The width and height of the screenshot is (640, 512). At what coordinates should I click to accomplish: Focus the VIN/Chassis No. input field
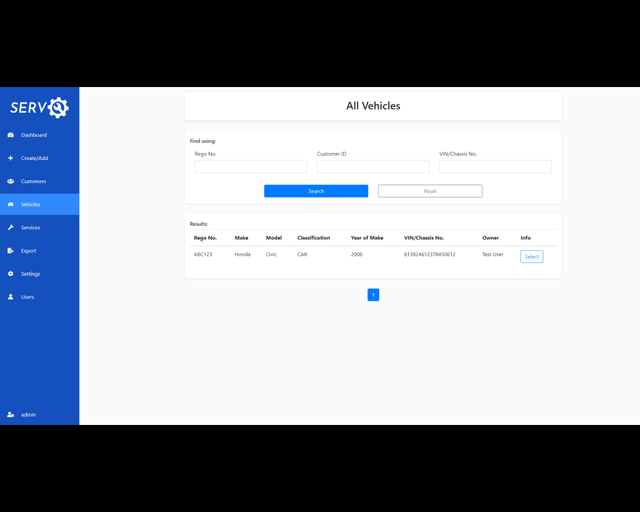pyautogui.click(x=494, y=167)
